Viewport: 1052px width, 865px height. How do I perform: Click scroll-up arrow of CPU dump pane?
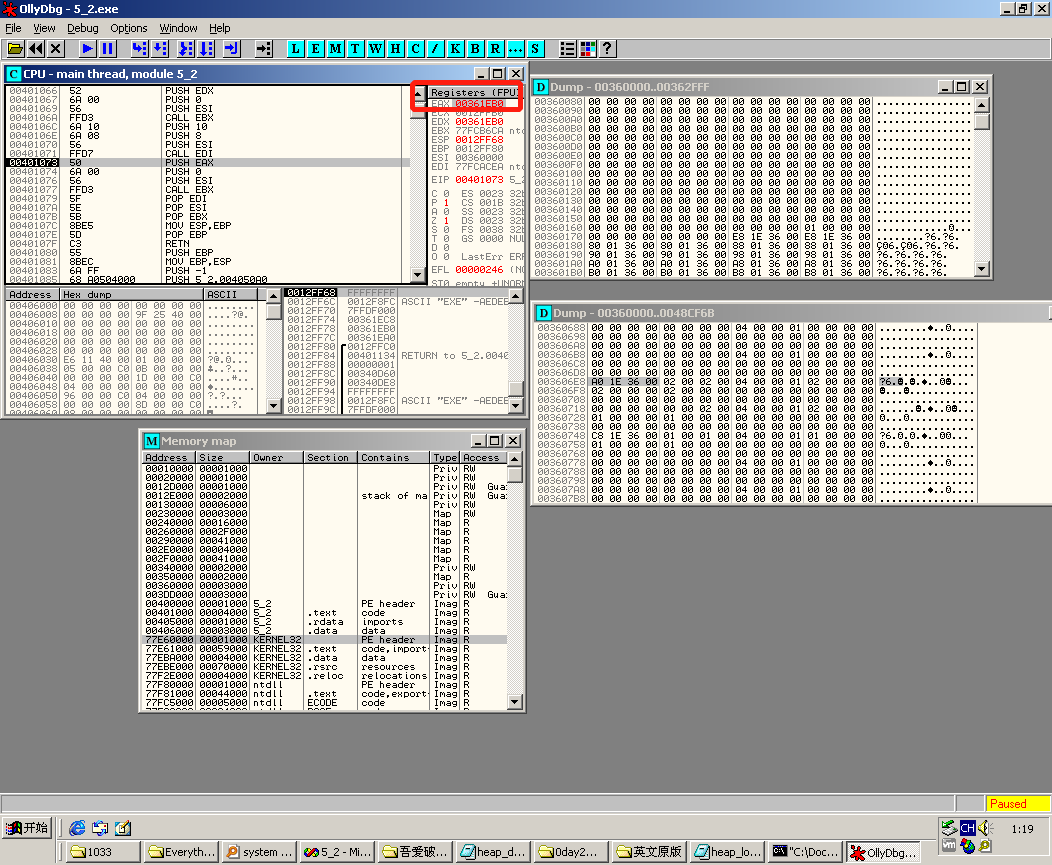coord(273,295)
